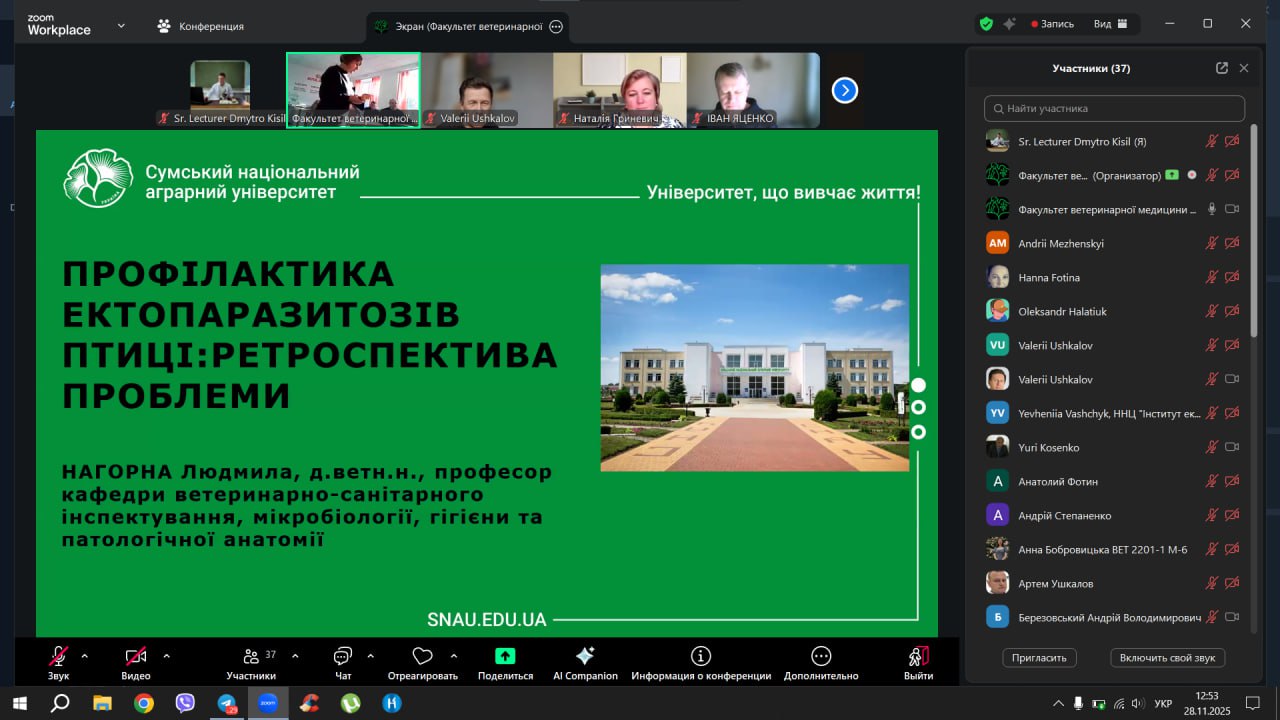
Task: Click the Пригласить invite button
Action: pyautogui.click(x=1039, y=657)
